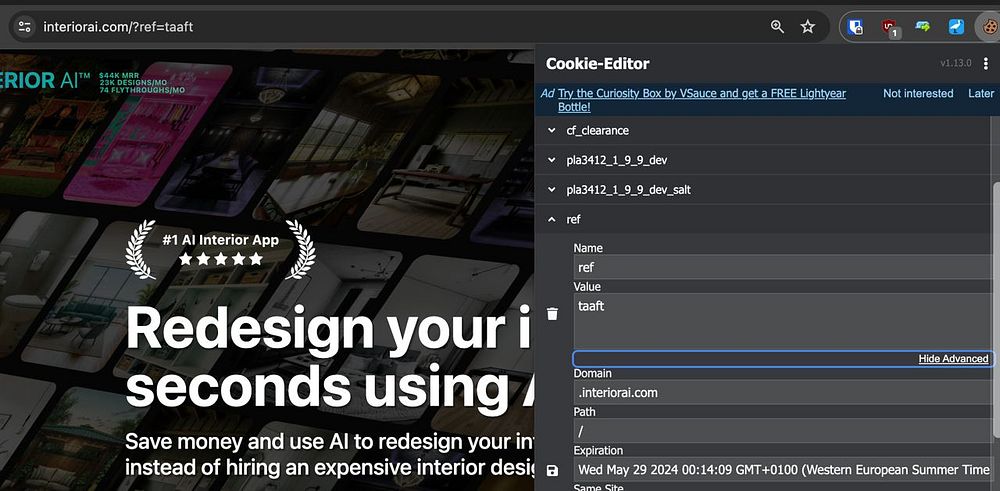1000x491 pixels.
Task: Open the Bitwarden shield extension
Action: (x=855, y=27)
